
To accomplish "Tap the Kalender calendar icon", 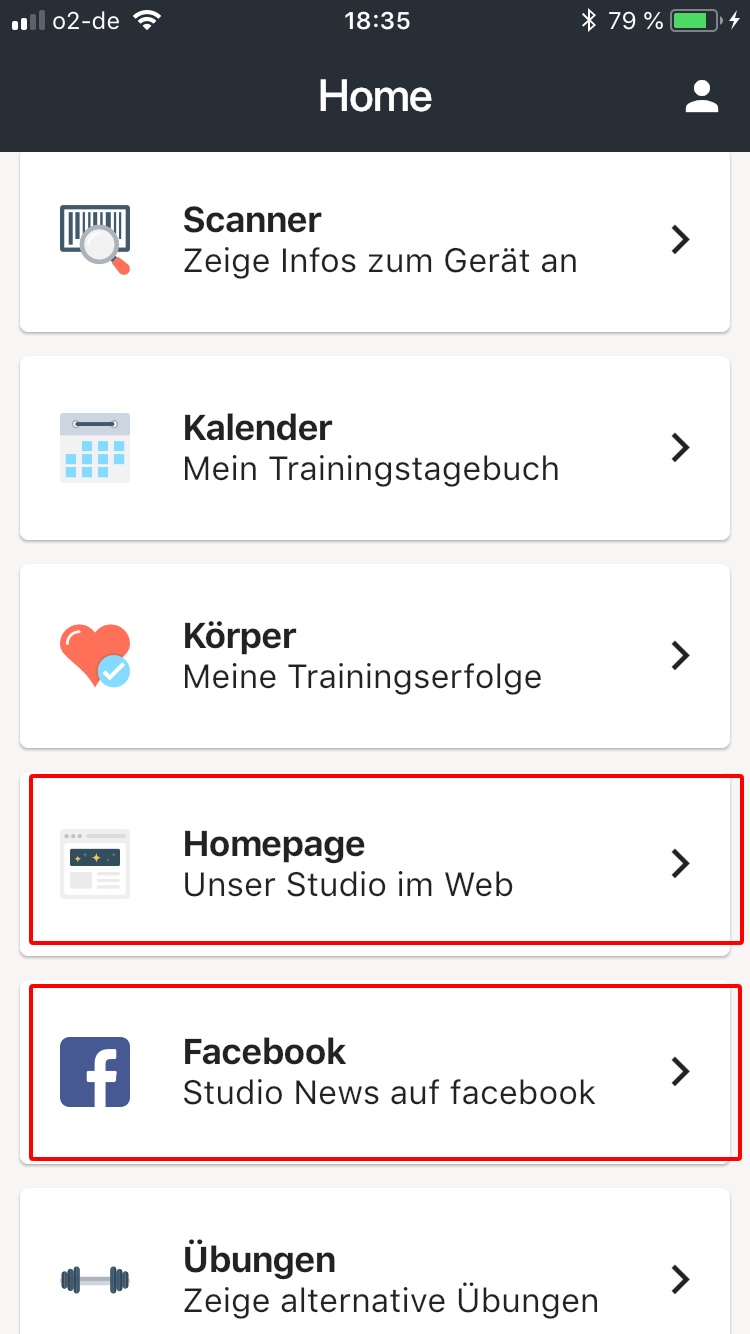I will point(95,448).
